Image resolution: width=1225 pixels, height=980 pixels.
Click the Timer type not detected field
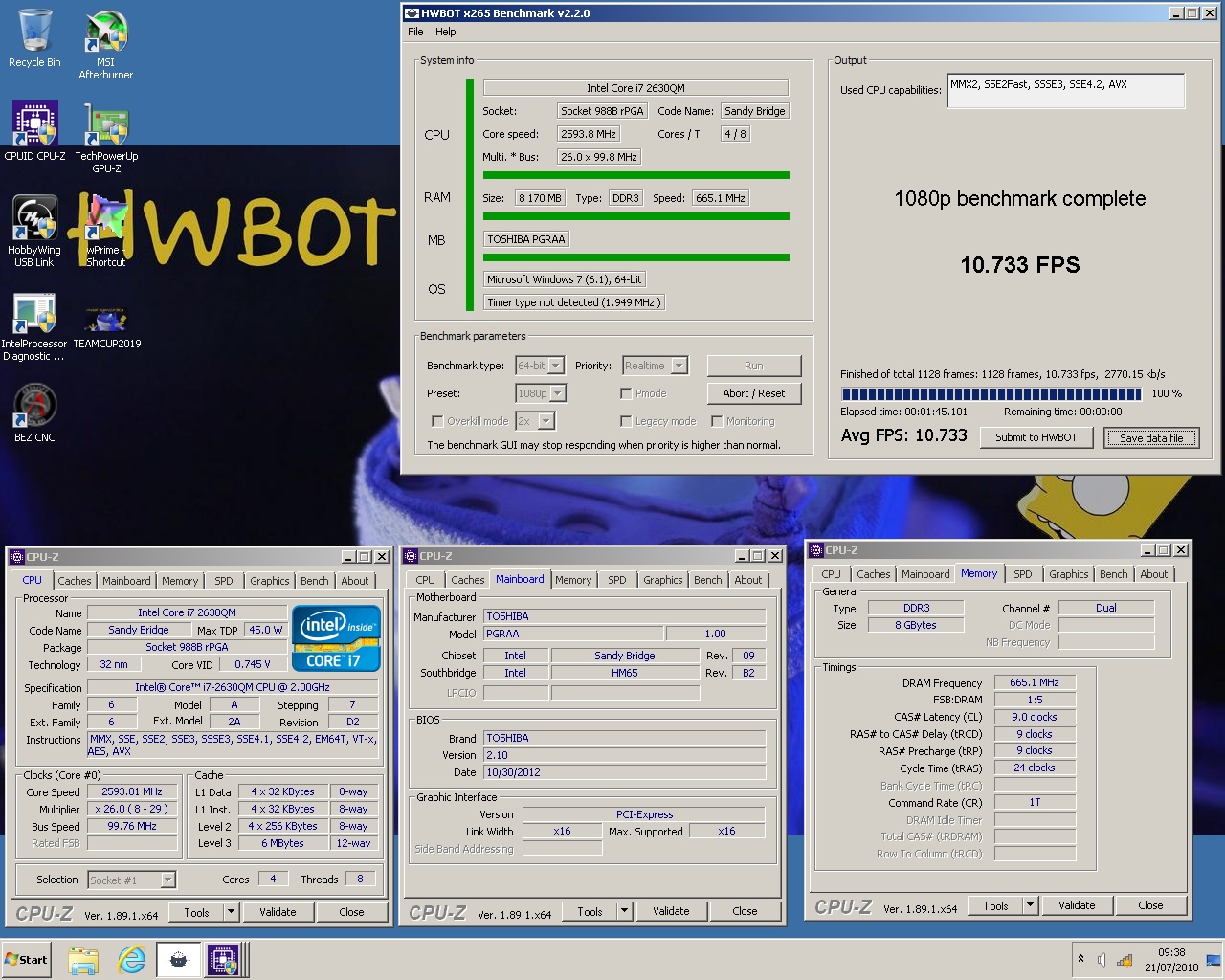point(573,302)
